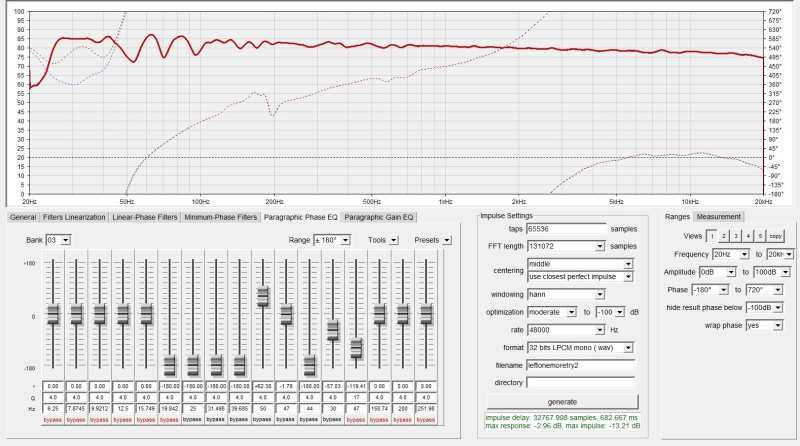Open the Minimum-Phase Filters tab
The image size is (800, 446).
(x=221, y=216)
